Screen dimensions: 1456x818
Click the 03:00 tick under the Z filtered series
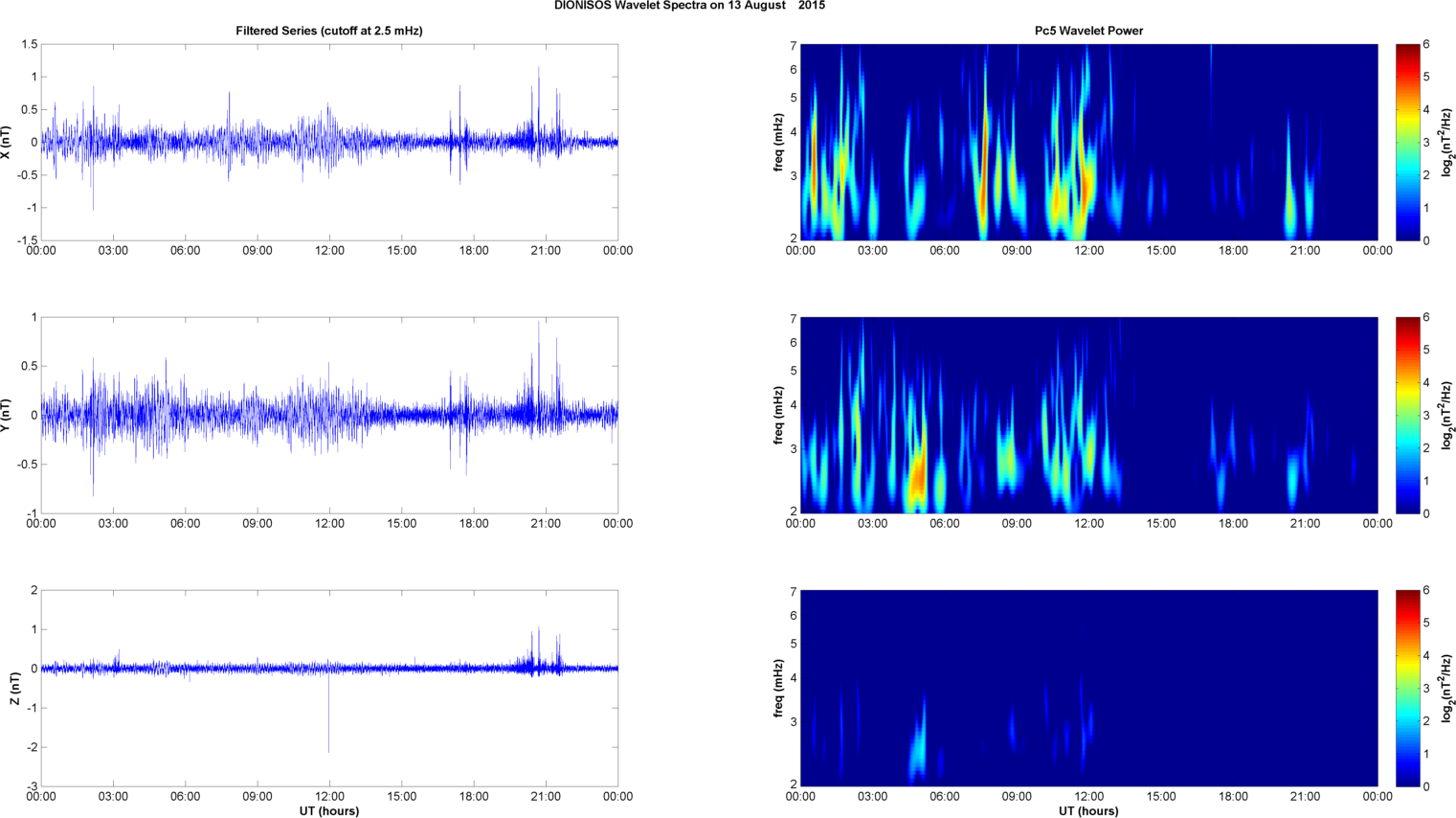pyautogui.click(x=113, y=797)
